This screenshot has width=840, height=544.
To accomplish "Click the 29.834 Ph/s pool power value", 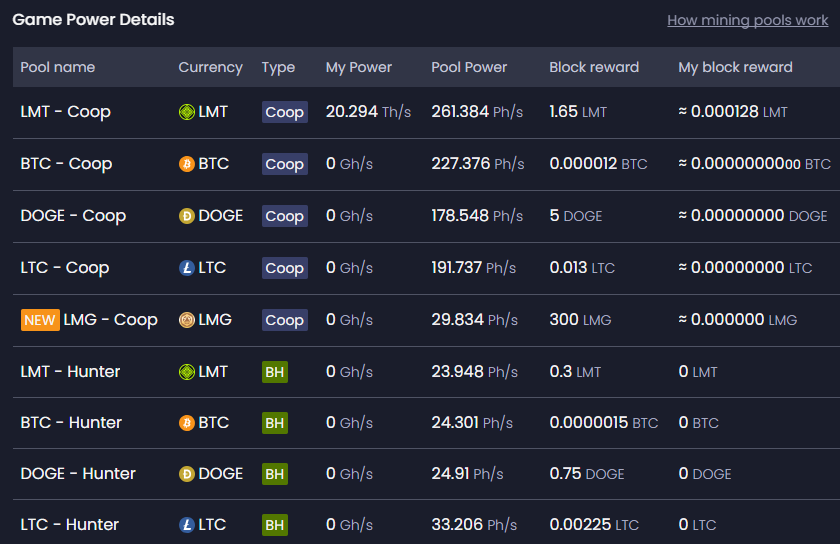I will point(475,320).
